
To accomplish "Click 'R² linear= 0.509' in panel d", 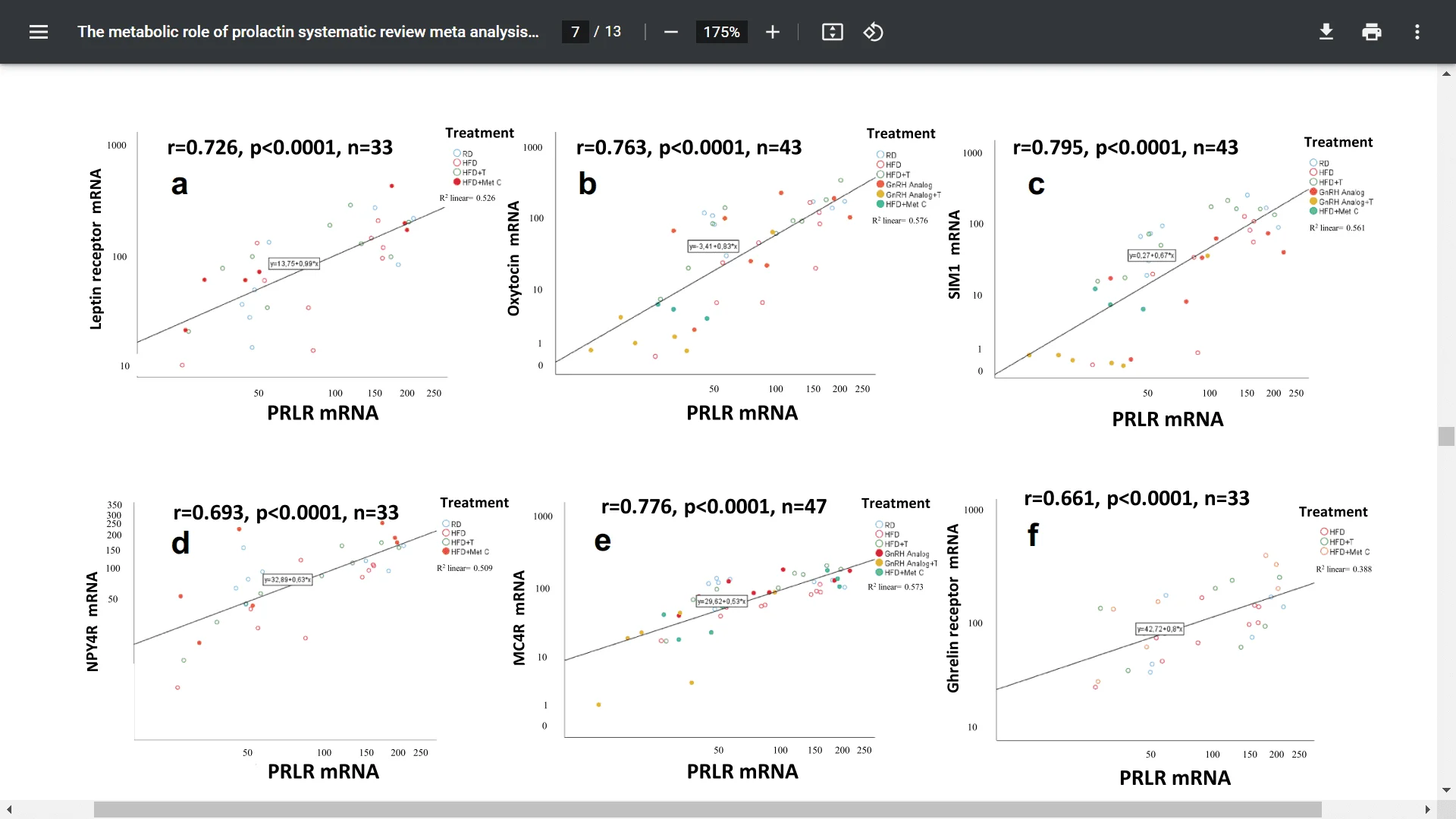I will point(464,568).
